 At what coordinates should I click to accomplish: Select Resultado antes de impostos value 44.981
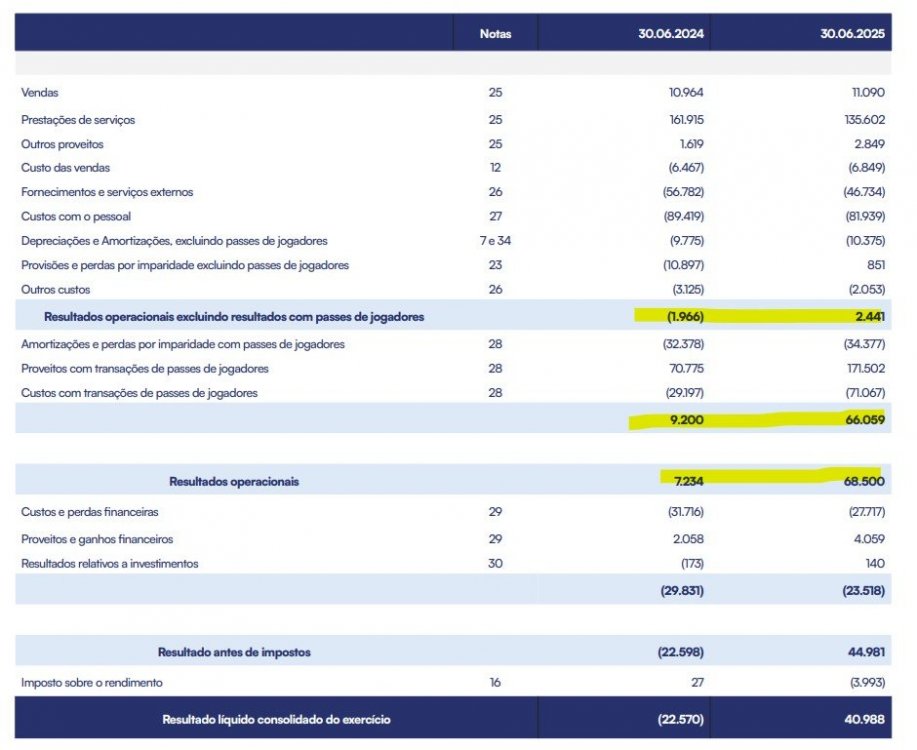pyautogui.click(x=866, y=652)
